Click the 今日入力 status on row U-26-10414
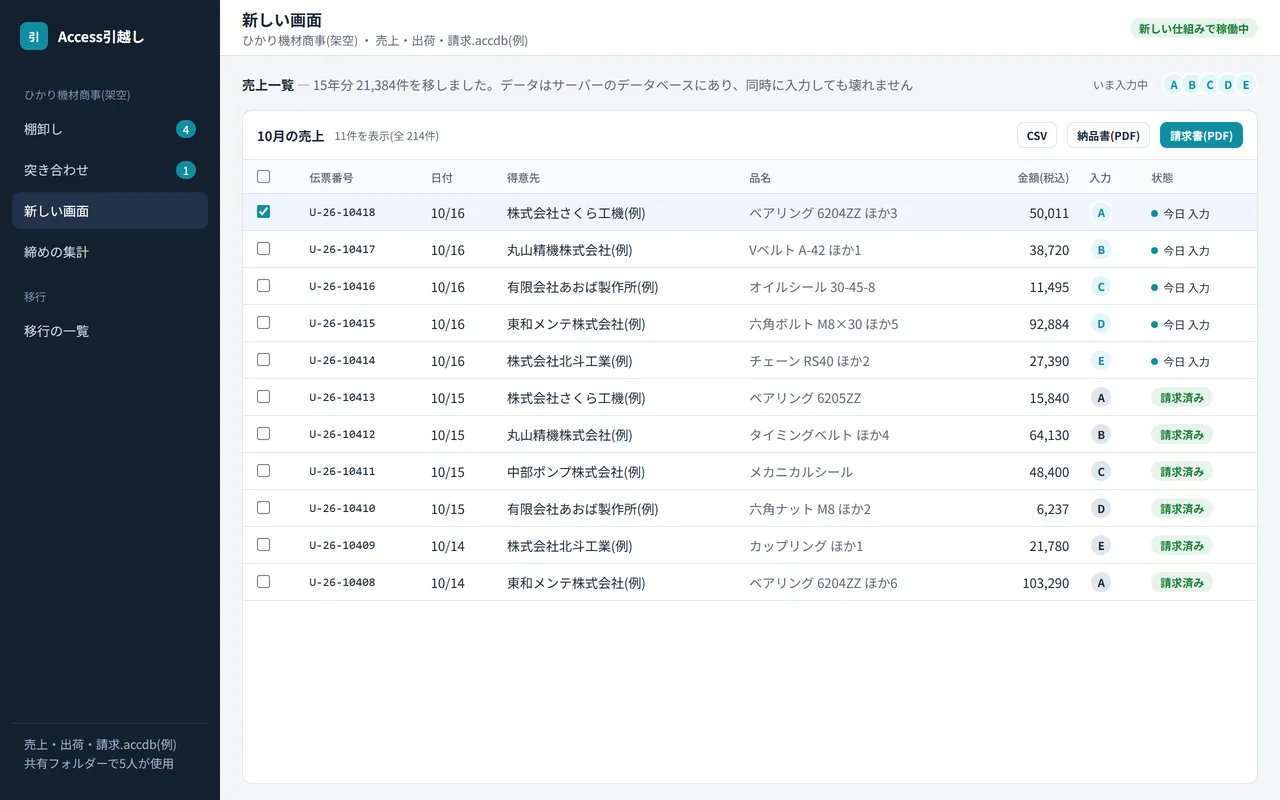Screen dimensions: 1280x800 (1181, 361)
